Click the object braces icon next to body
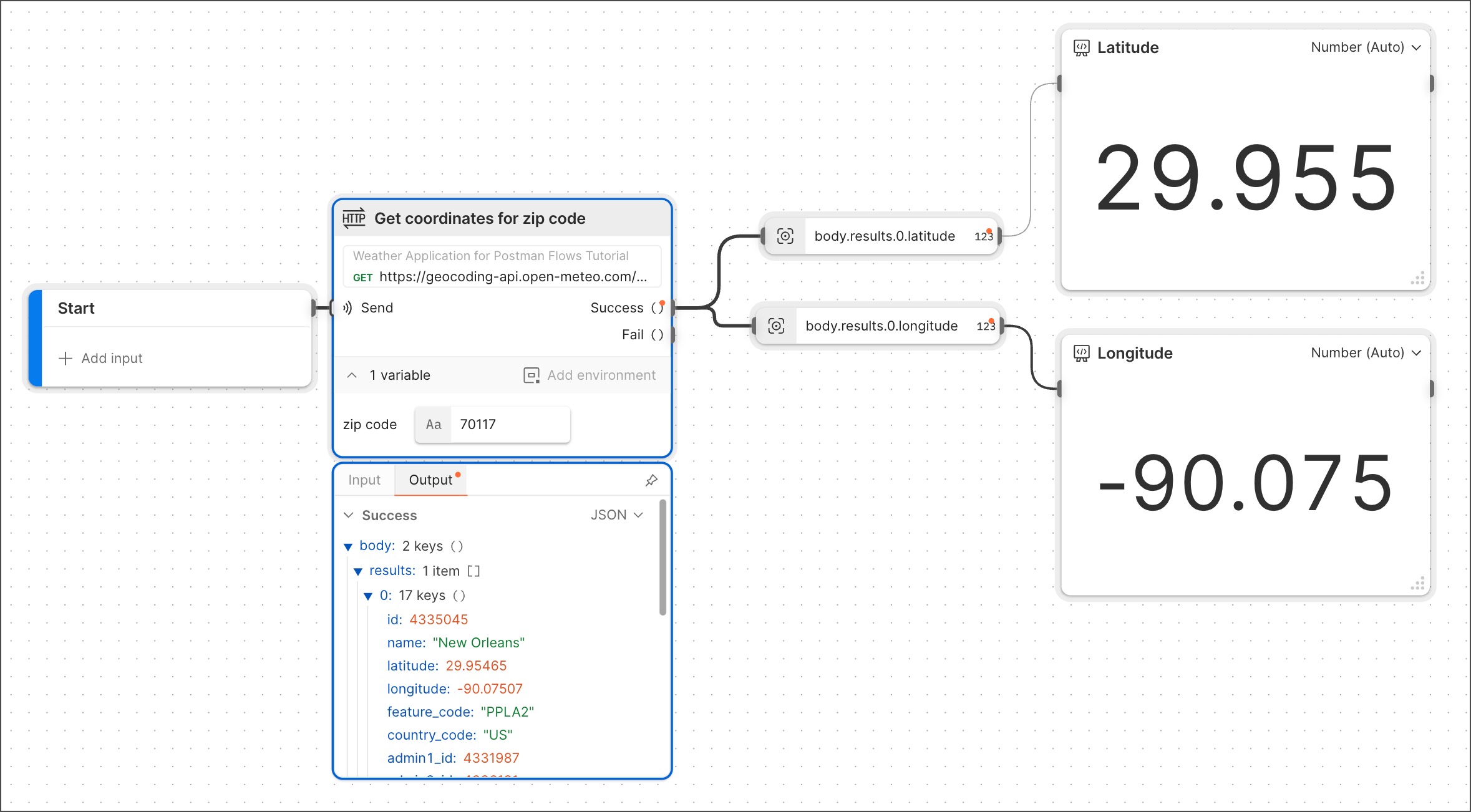This screenshot has height=812, width=1471. coord(457,546)
